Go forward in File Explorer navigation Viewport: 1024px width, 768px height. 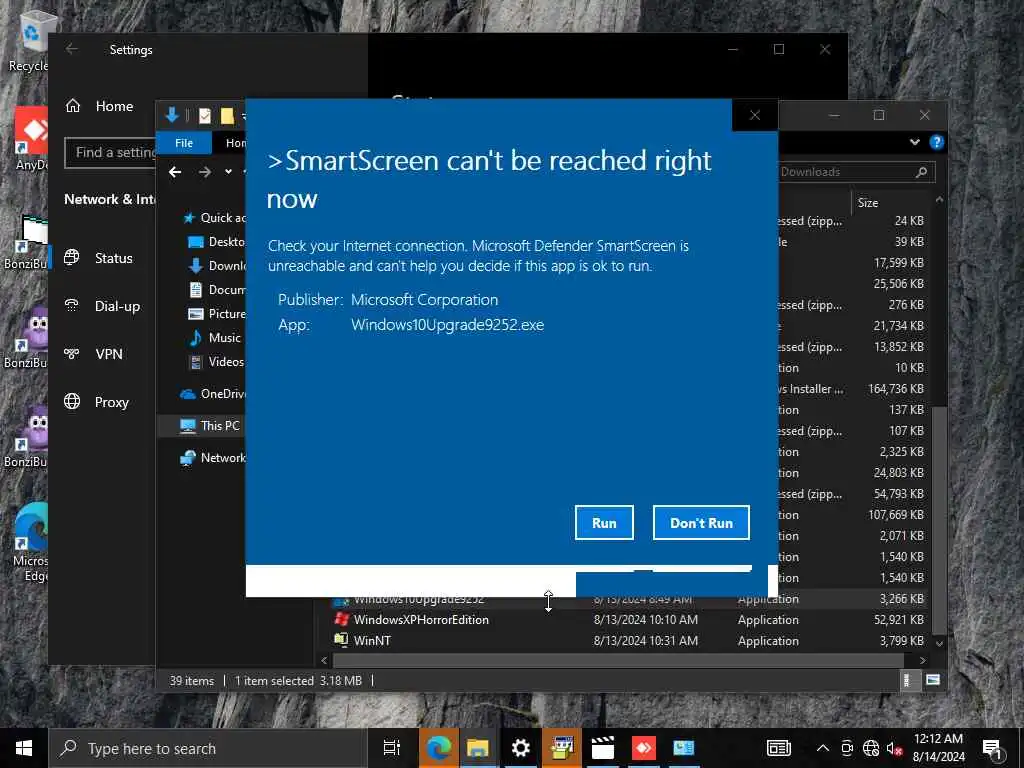[x=205, y=172]
